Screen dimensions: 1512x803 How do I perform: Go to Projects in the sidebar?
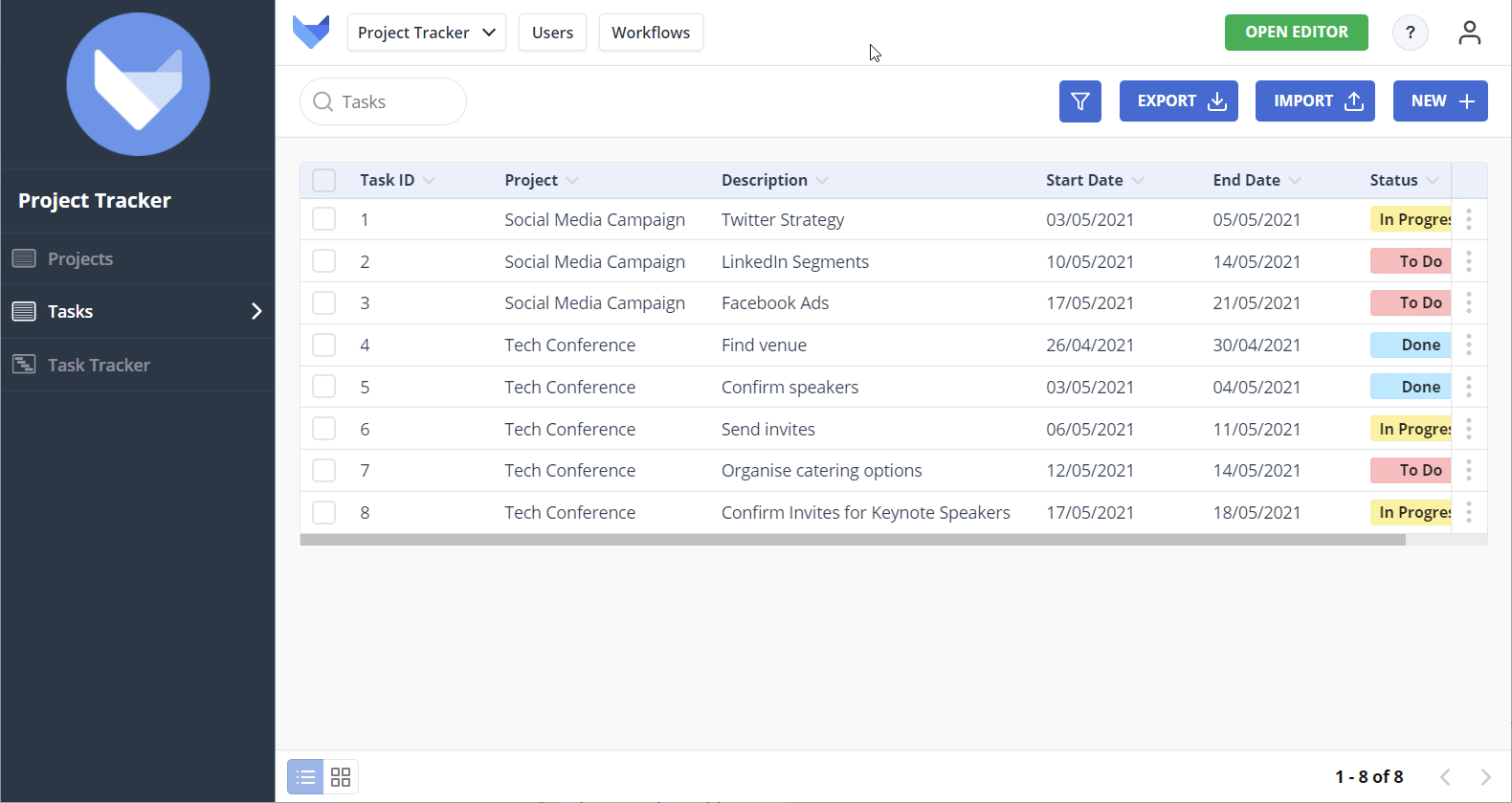click(x=80, y=258)
